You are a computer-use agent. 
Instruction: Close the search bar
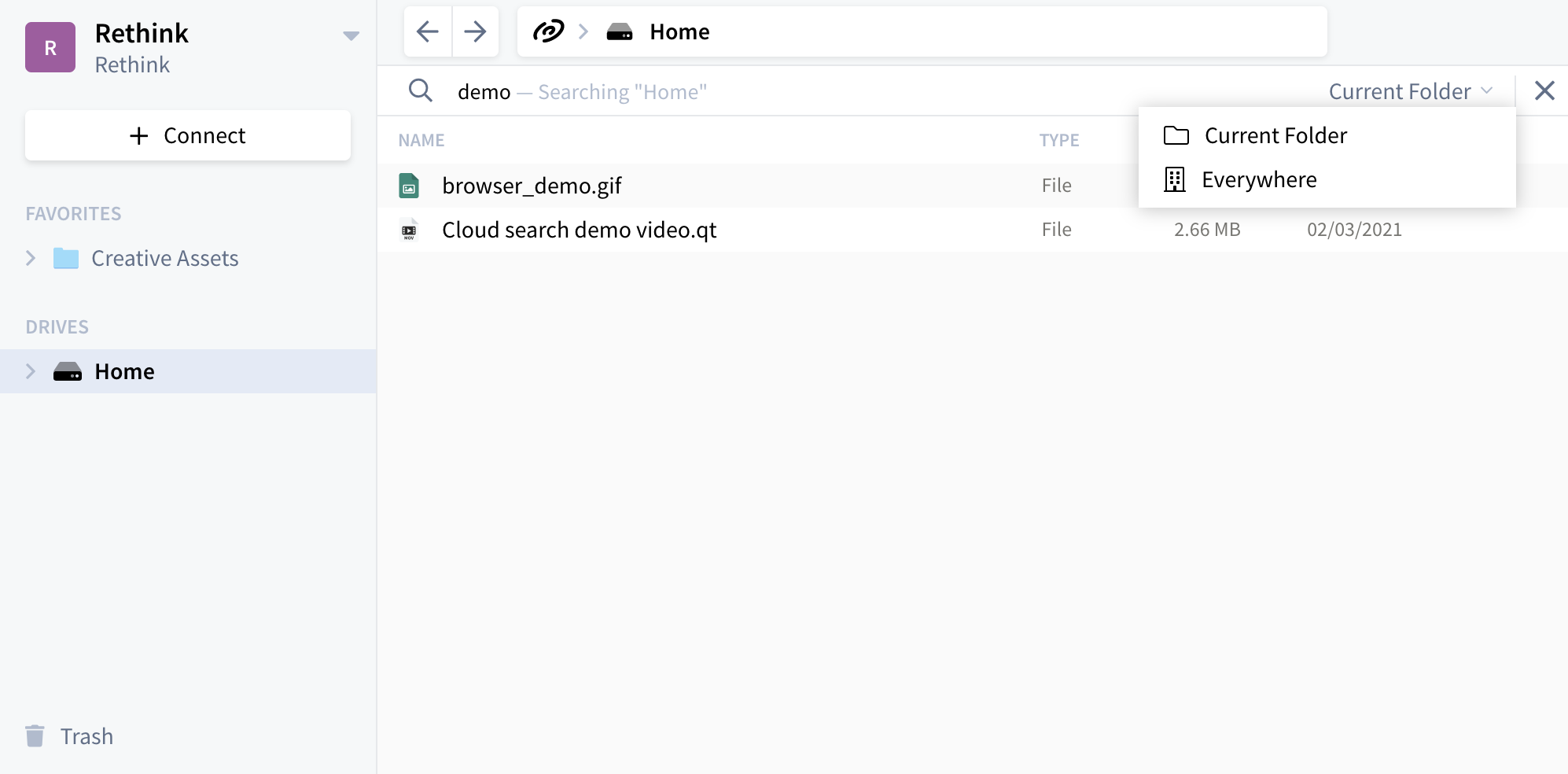point(1544,90)
